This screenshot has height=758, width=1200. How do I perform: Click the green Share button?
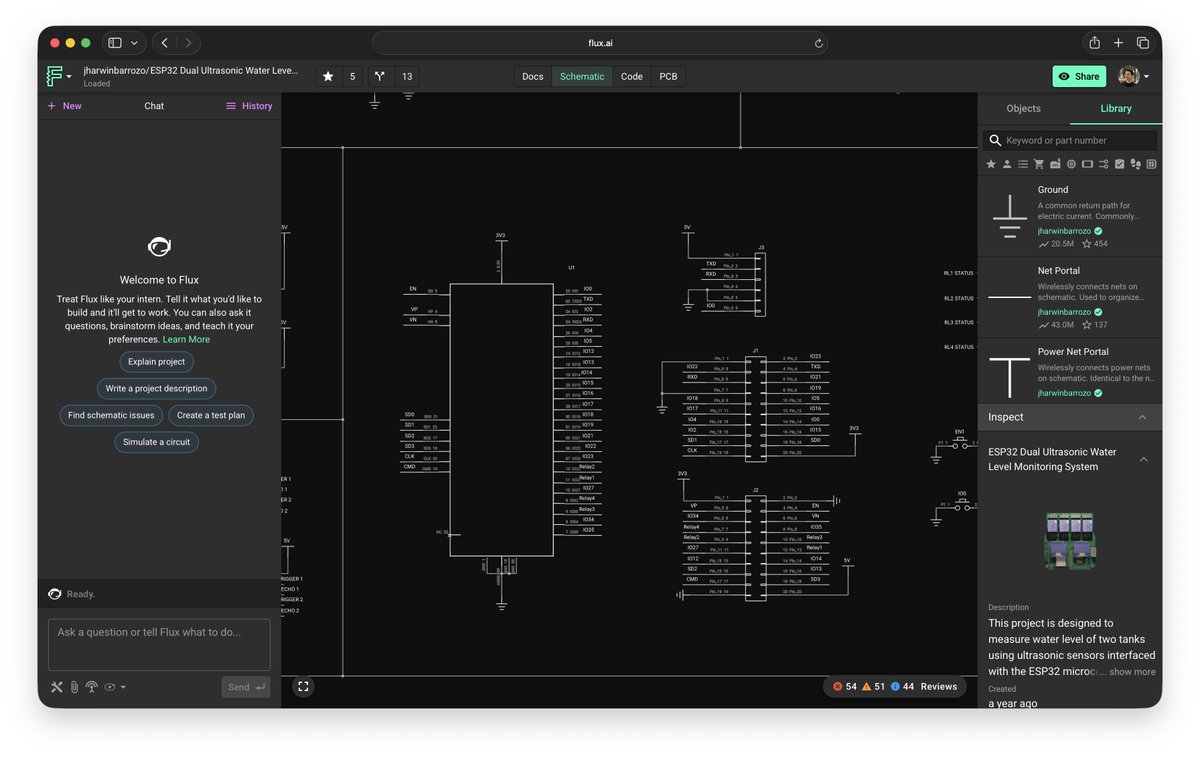1079,76
